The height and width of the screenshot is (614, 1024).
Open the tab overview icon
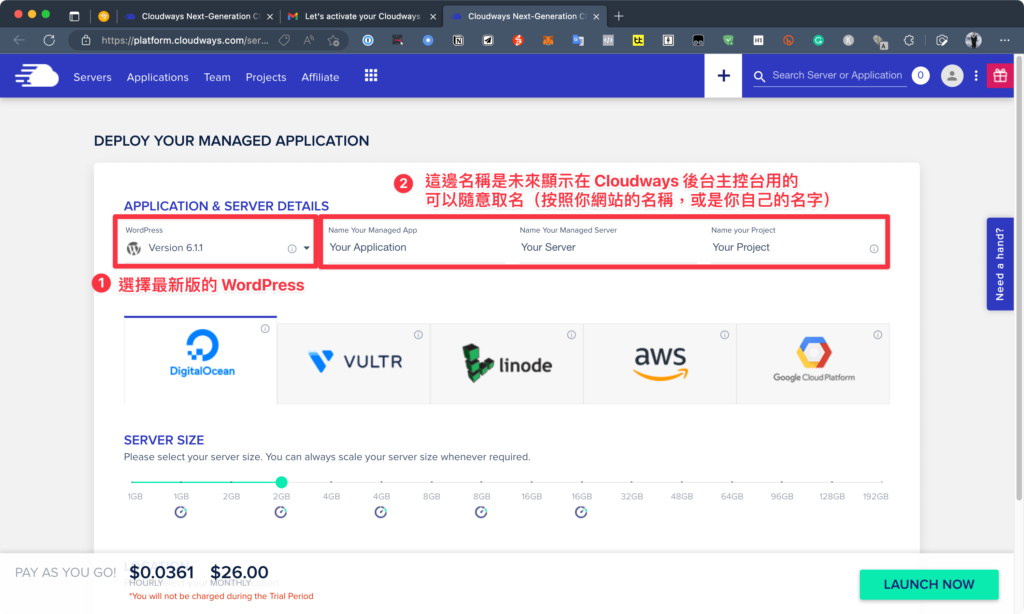click(74, 16)
